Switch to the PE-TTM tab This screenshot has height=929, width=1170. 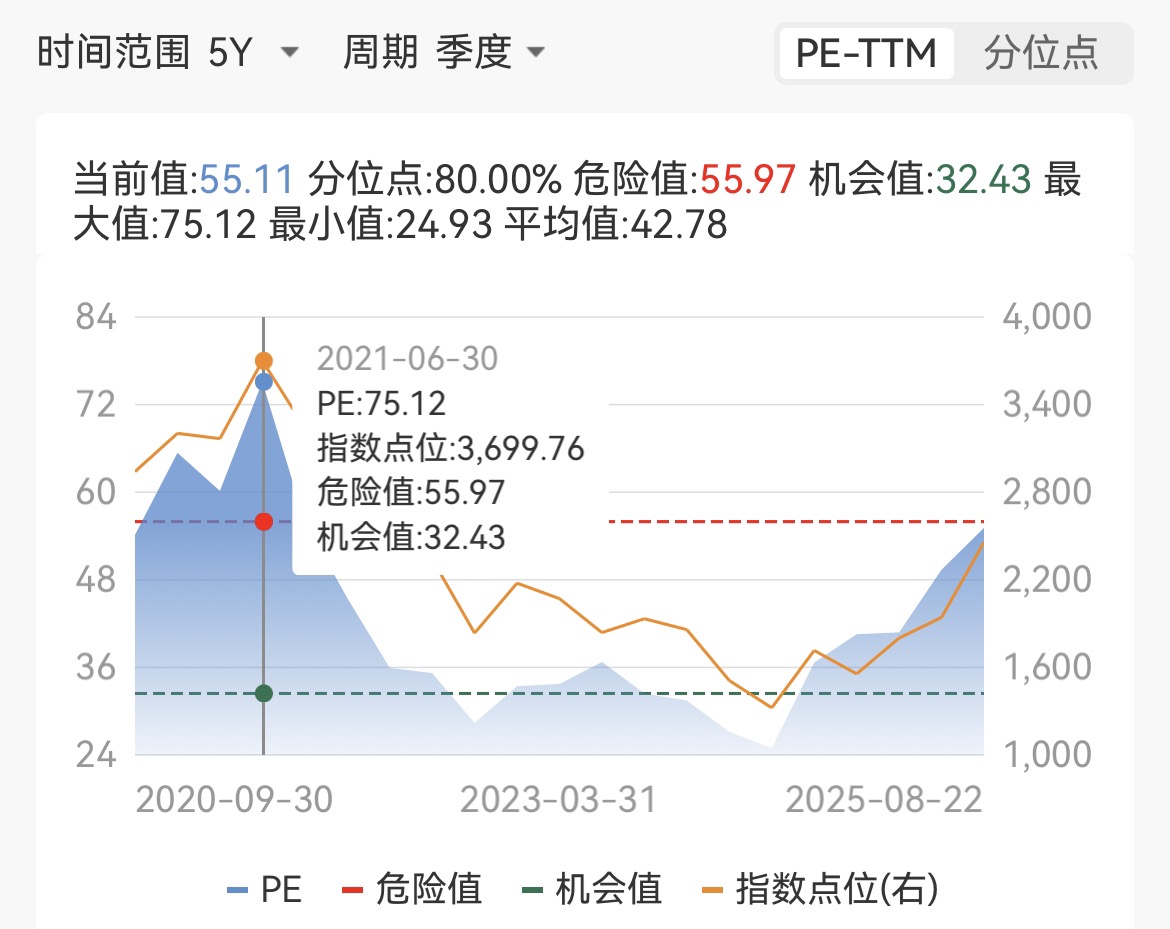coord(866,53)
